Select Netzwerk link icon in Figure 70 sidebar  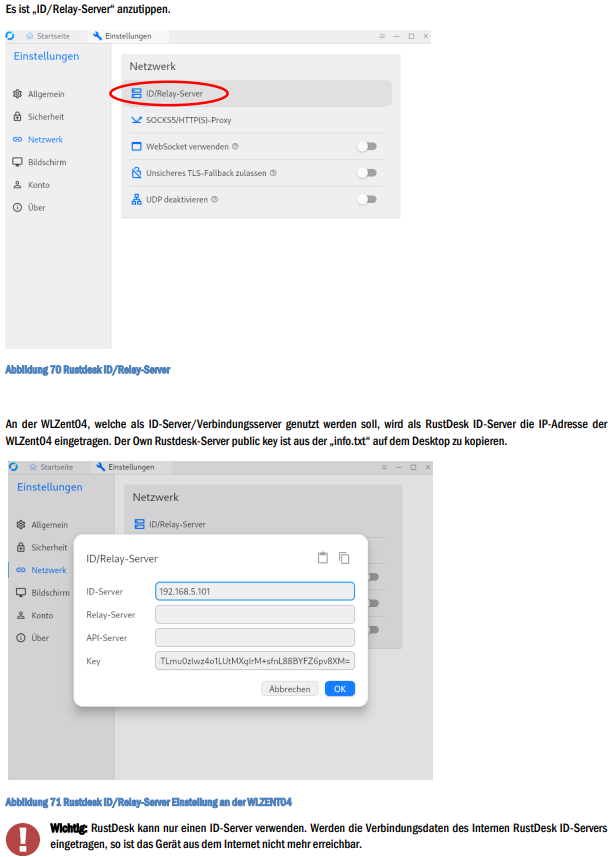(17, 139)
